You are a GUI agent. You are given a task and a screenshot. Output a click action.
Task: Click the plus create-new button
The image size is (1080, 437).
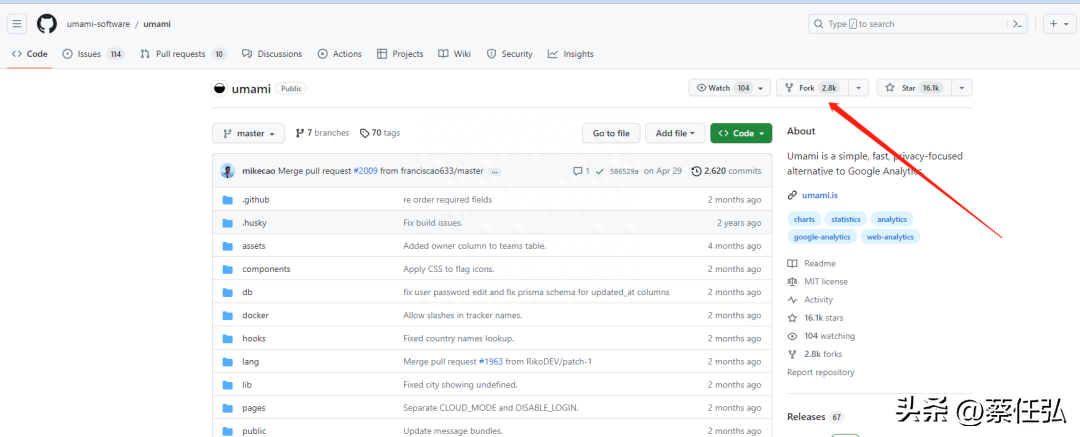(1059, 24)
